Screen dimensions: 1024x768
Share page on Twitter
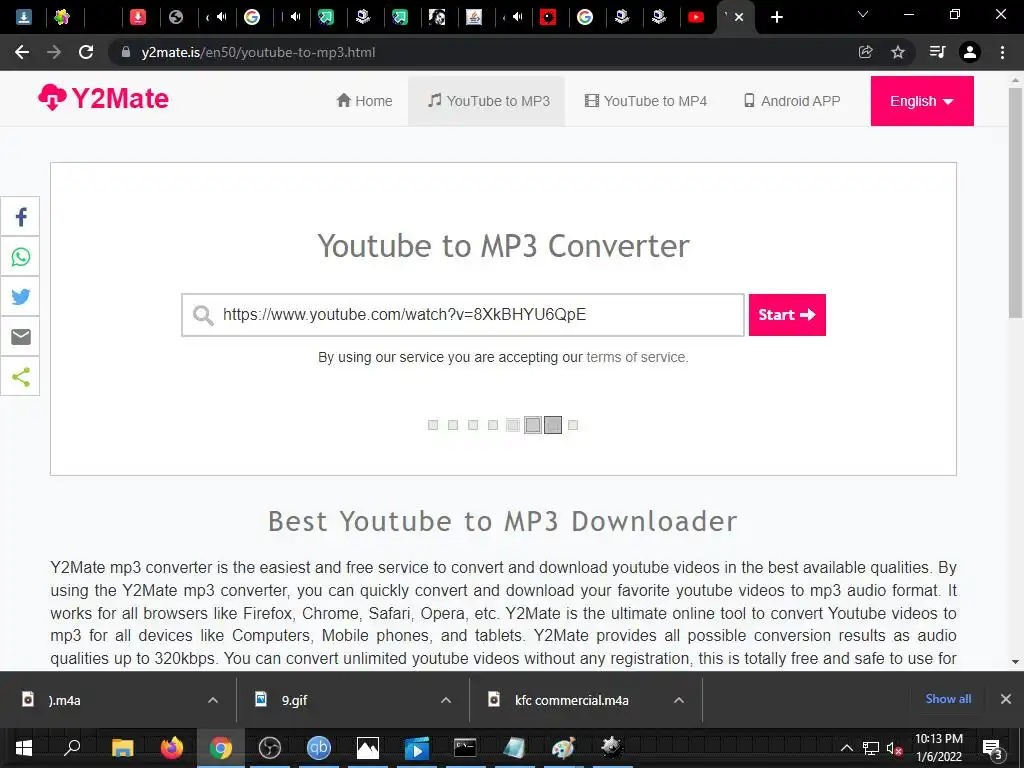click(x=21, y=296)
